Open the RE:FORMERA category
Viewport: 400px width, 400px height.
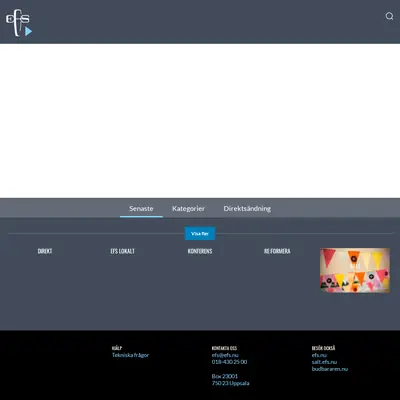(277, 251)
